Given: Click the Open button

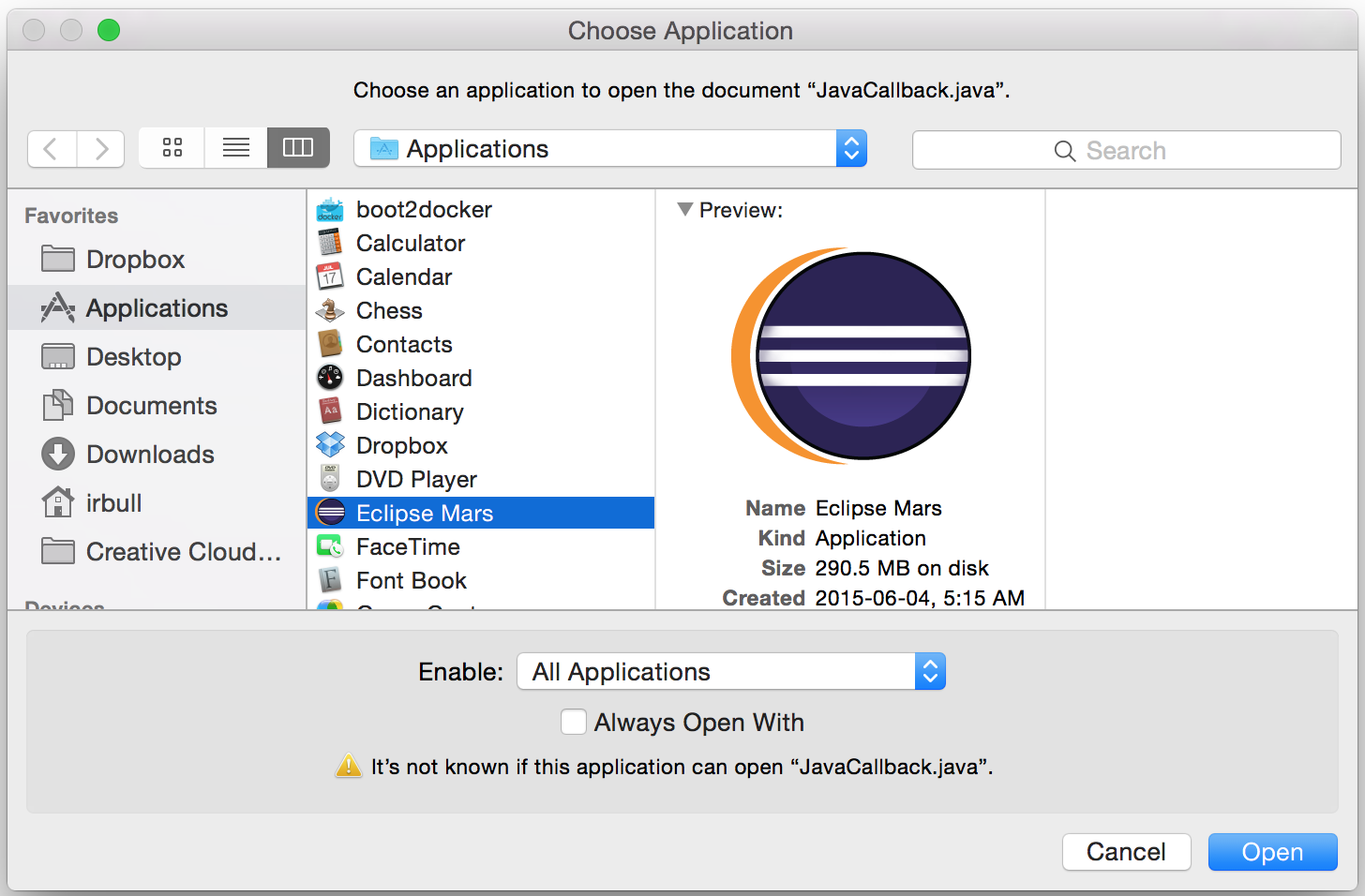Looking at the screenshot, I should click(1272, 852).
